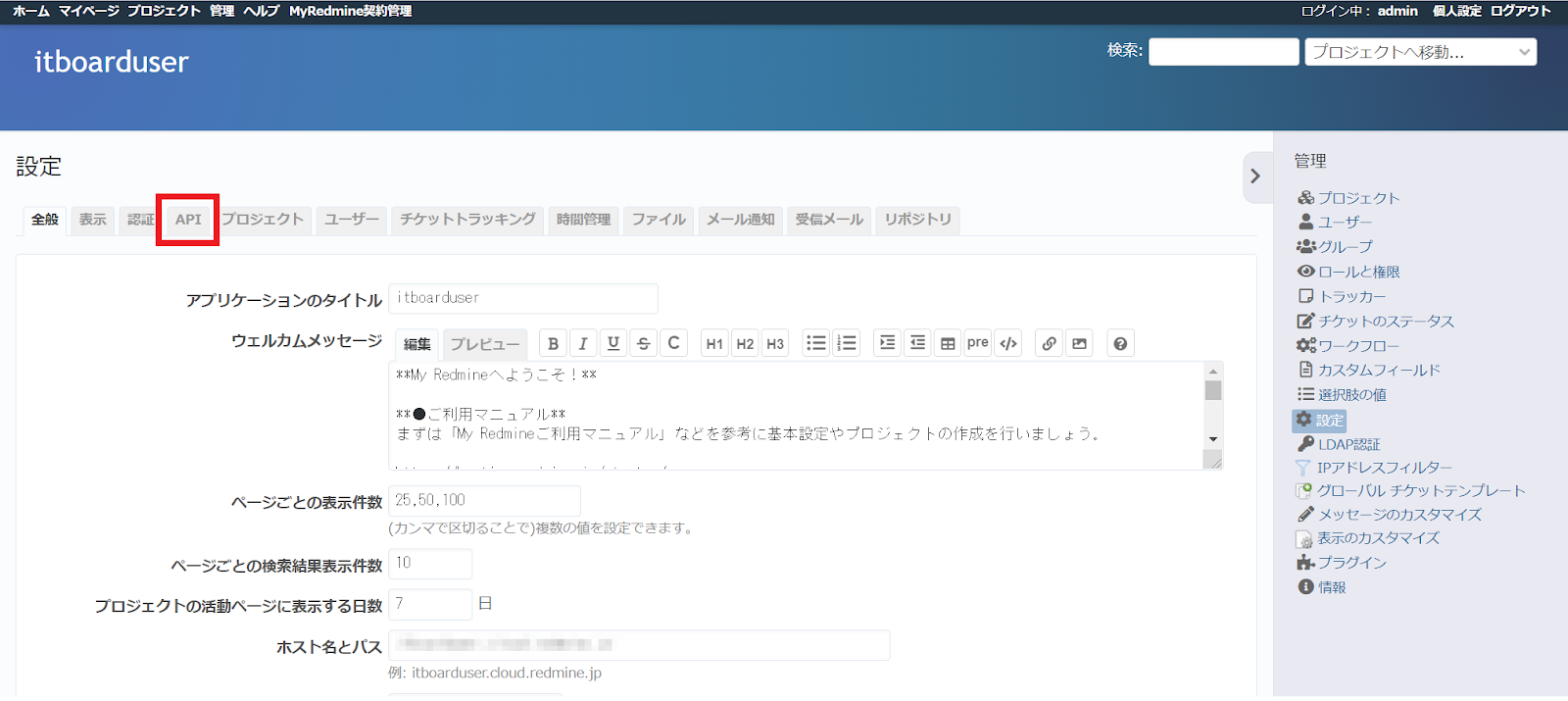The width and height of the screenshot is (1568, 701).
Task: Apply italic formatting in the editor toolbar
Action: tap(583, 344)
